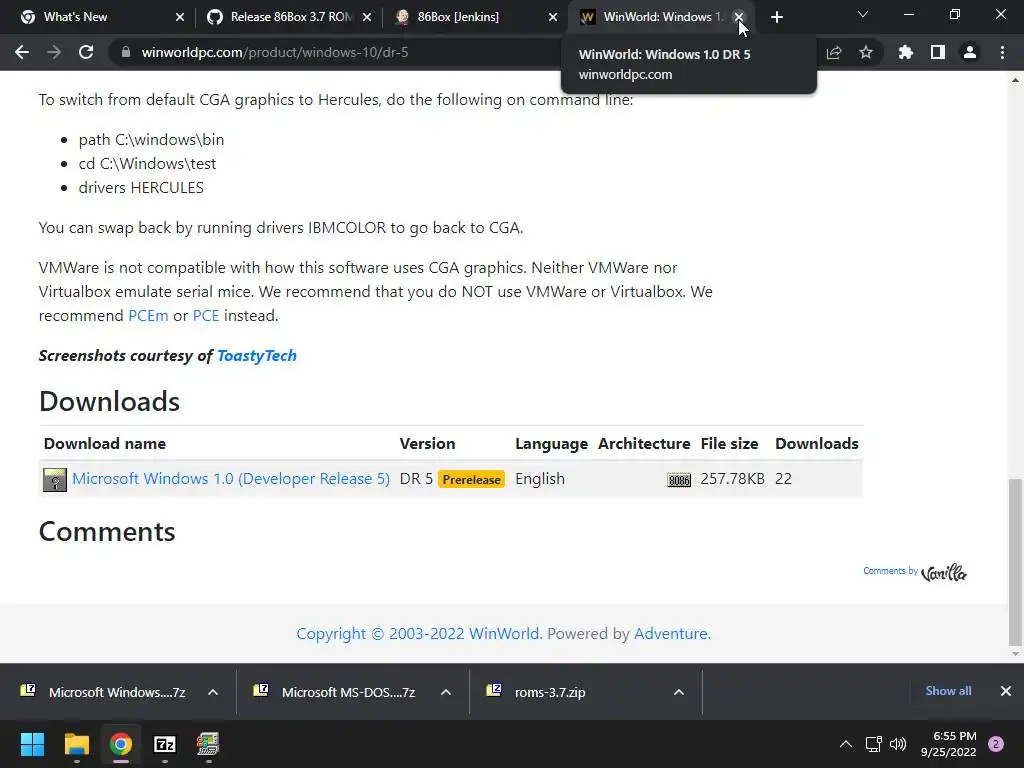The width and height of the screenshot is (1024, 768).
Task: Open Comments by Vanilla link
Action: pos(915,572)
